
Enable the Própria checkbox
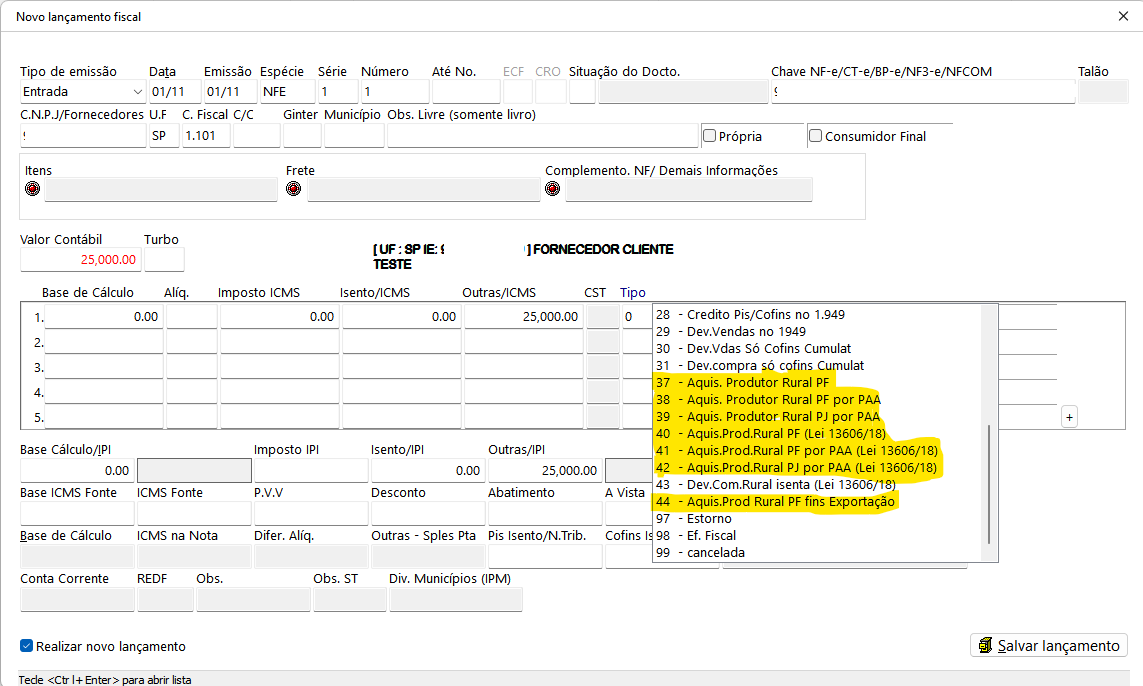(709, 136)
